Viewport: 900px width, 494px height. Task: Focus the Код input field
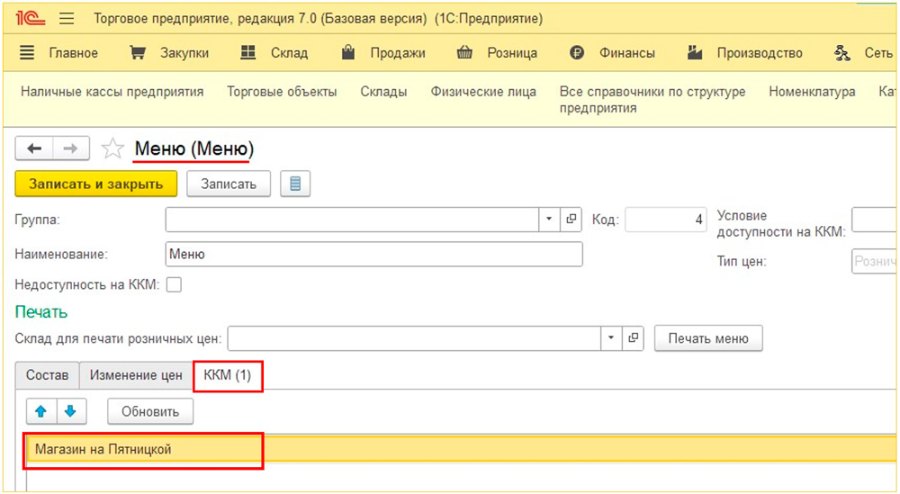point(666,219)
